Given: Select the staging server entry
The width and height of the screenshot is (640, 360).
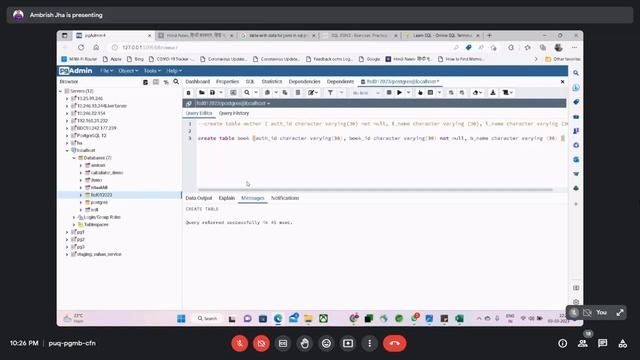Looking at the screenshot, I should point(99,254).
